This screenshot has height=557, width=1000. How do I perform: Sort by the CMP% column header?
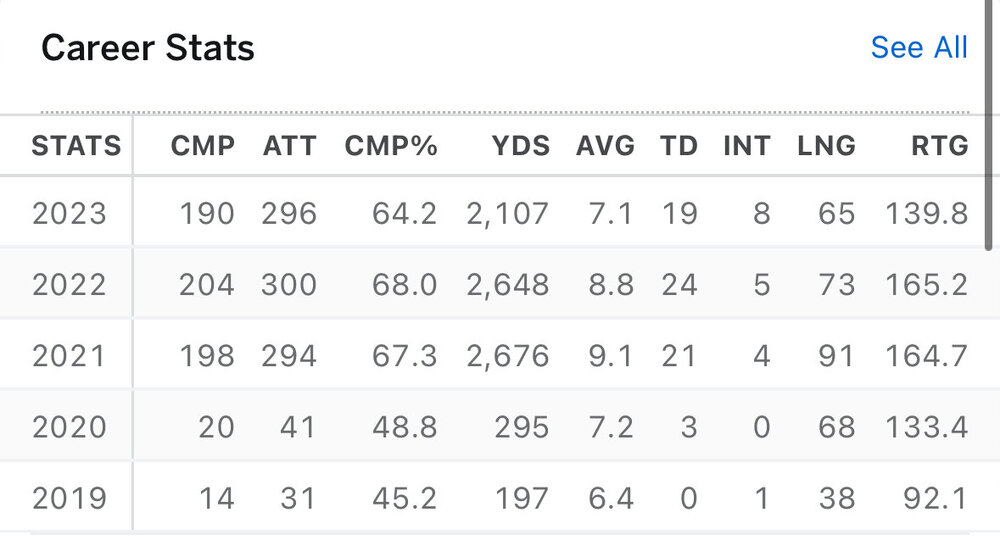click(391, 146)
